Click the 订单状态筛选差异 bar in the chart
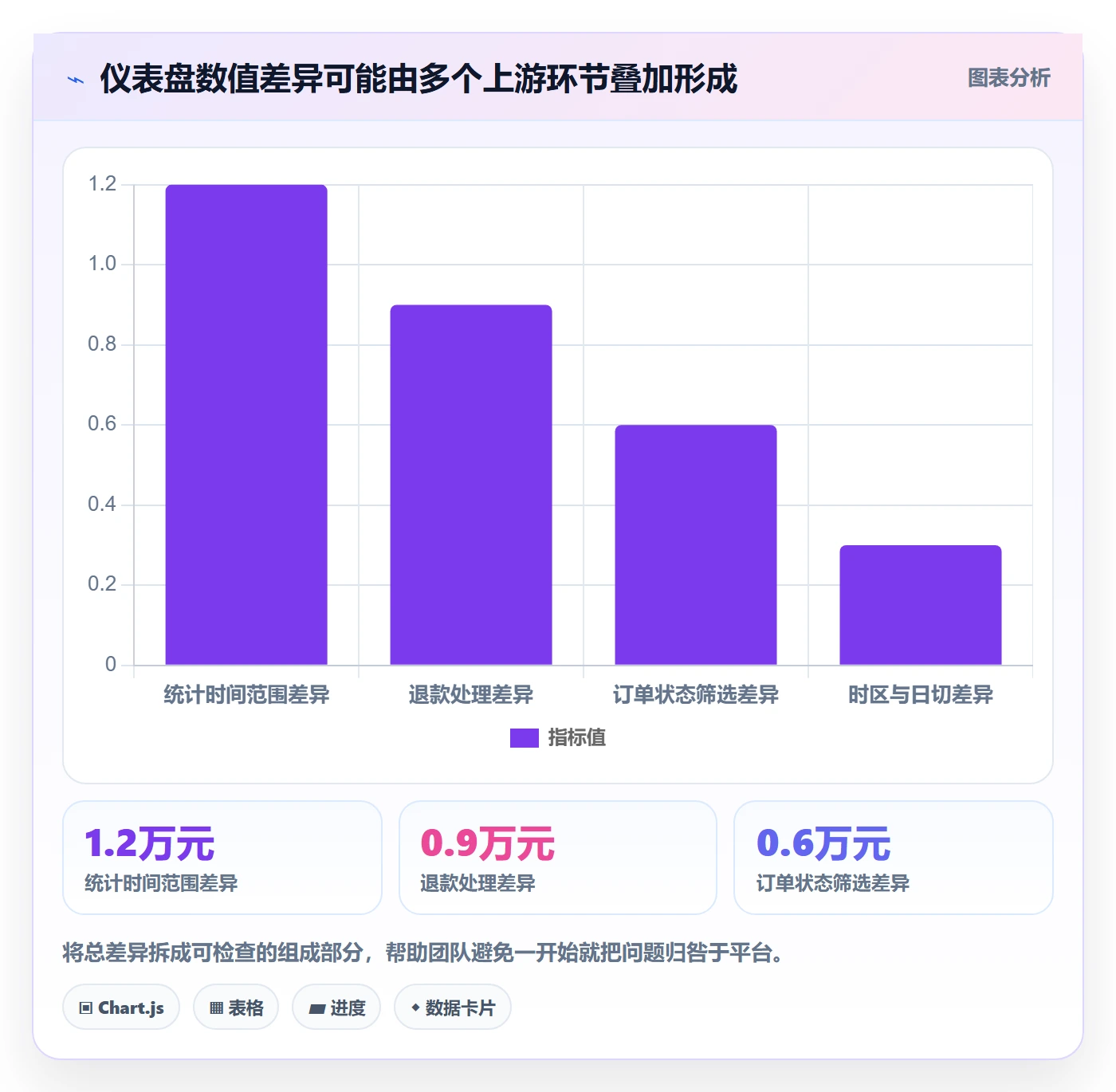 point(696,545)
